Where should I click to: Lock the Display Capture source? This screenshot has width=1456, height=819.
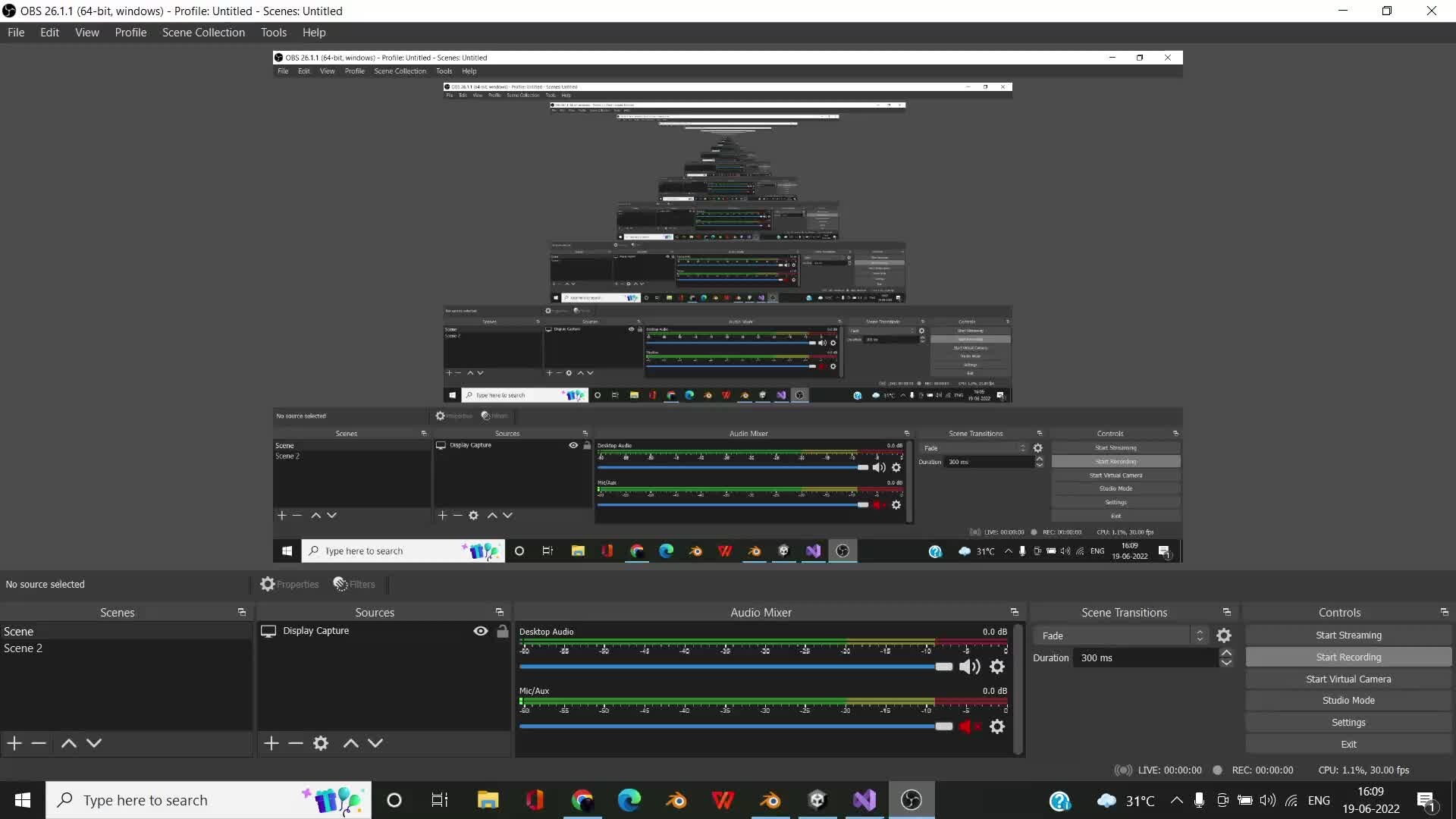(x=502, y=631)
